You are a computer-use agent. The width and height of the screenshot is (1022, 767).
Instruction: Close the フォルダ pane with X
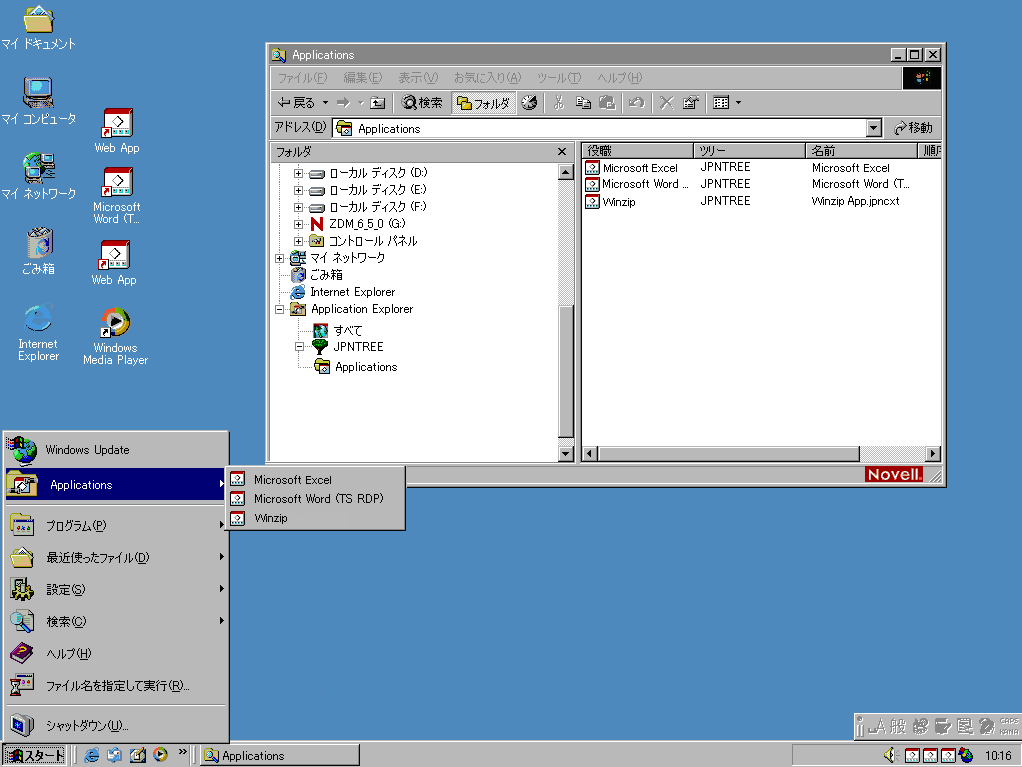tap(562, 152)
